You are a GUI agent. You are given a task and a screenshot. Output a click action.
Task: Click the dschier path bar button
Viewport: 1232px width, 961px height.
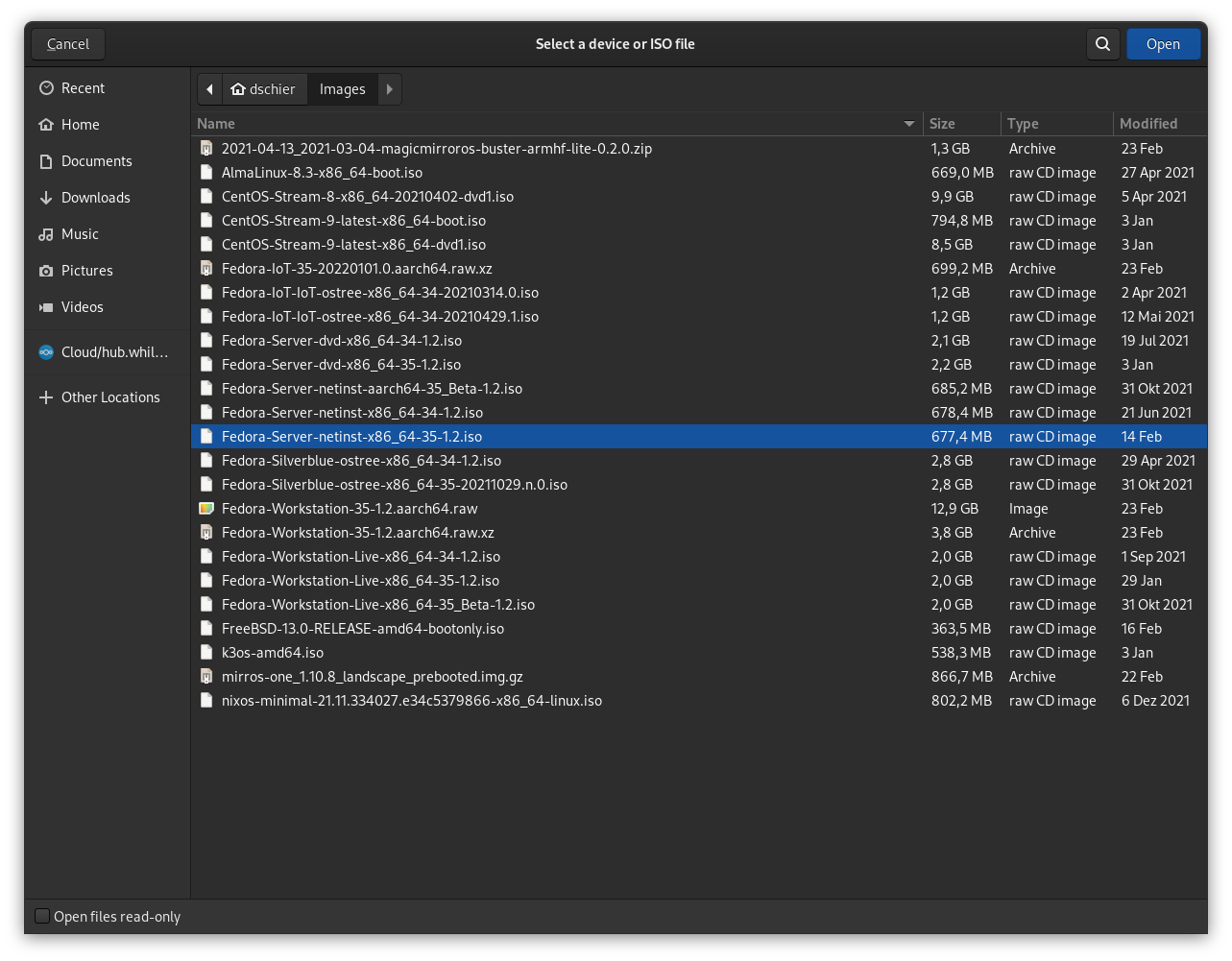pyautogui.click(x=265, y=89)
